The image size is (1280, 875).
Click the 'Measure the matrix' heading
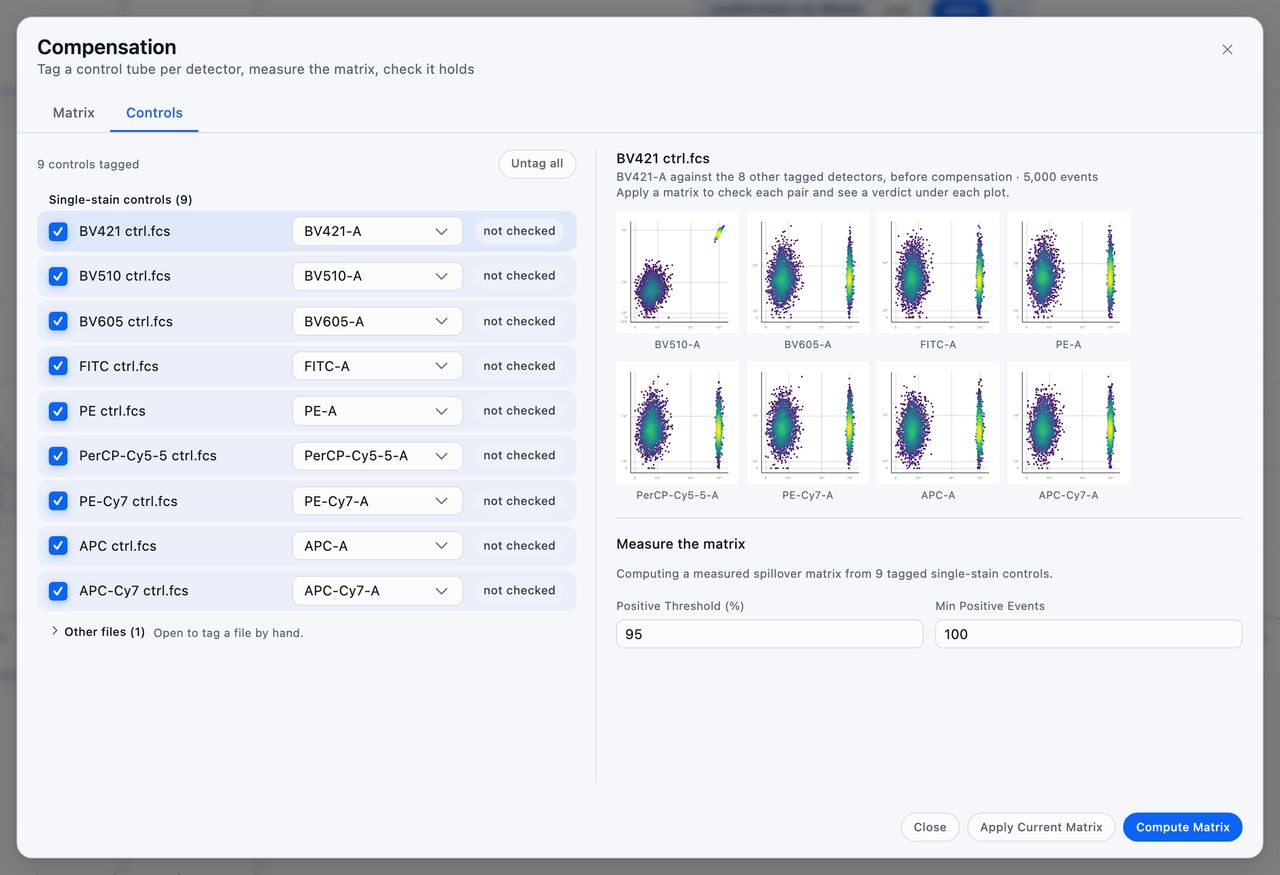tap(681, 544)
